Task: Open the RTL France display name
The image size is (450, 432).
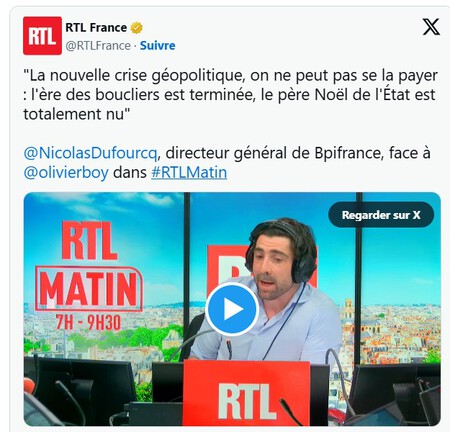Action: 96,27
